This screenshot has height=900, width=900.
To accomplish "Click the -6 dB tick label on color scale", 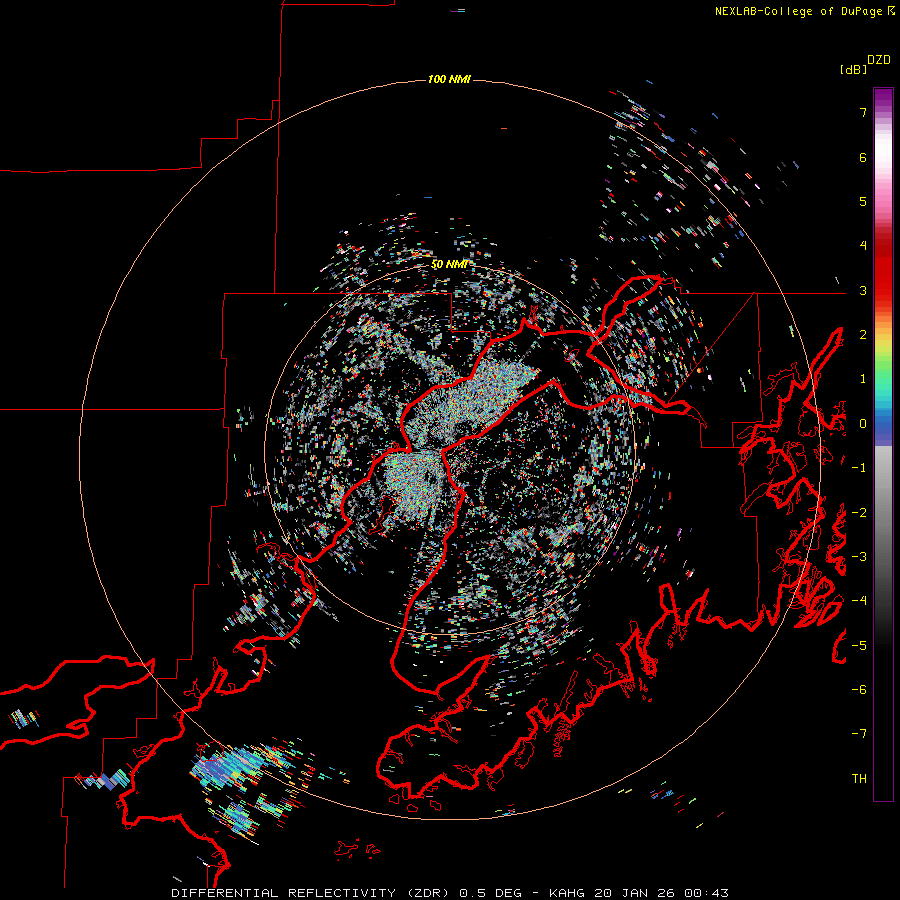I will point(859,690).
